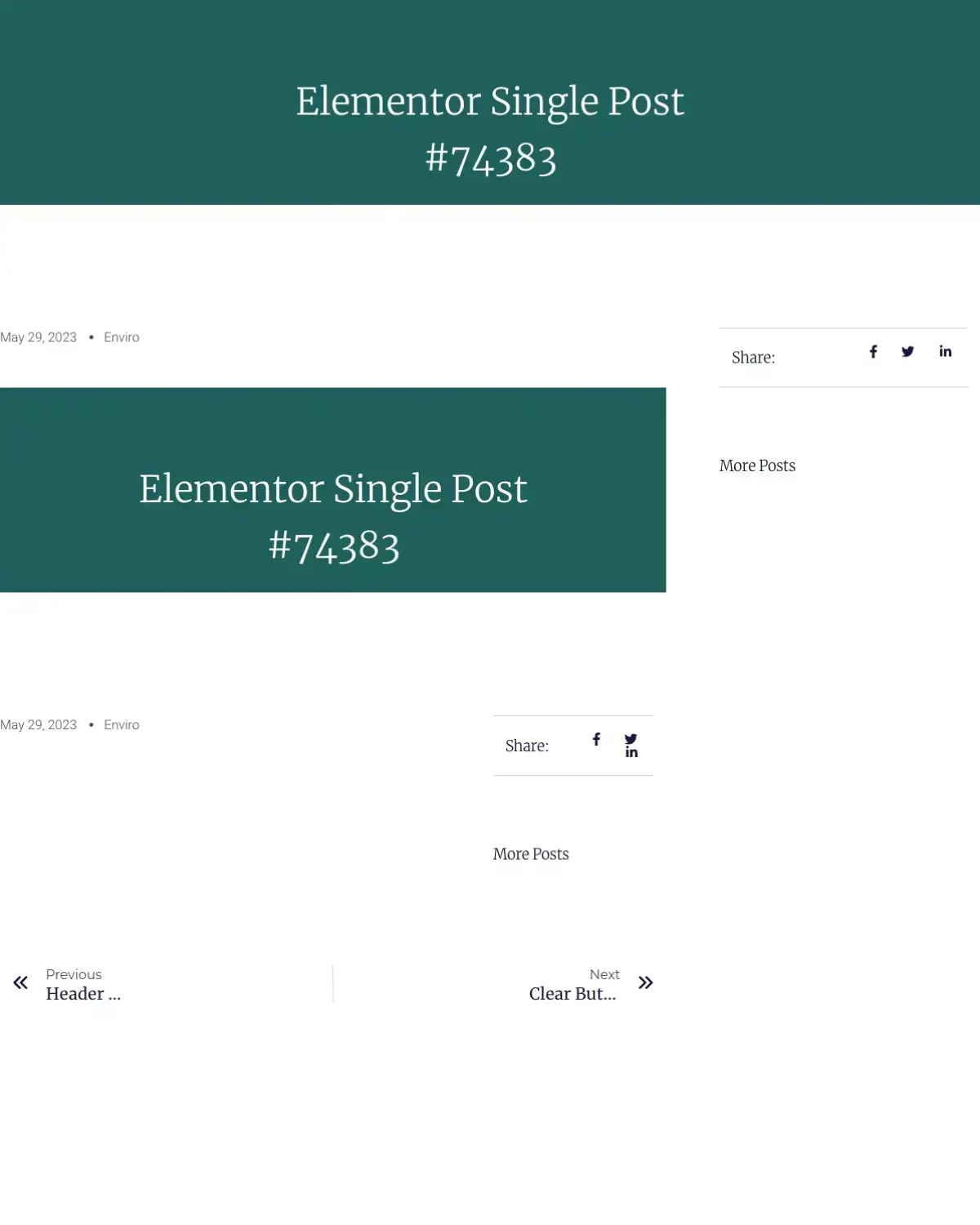Click the top Enviro author link
The image size is (980, 1225).
click(x=122, y=337)
